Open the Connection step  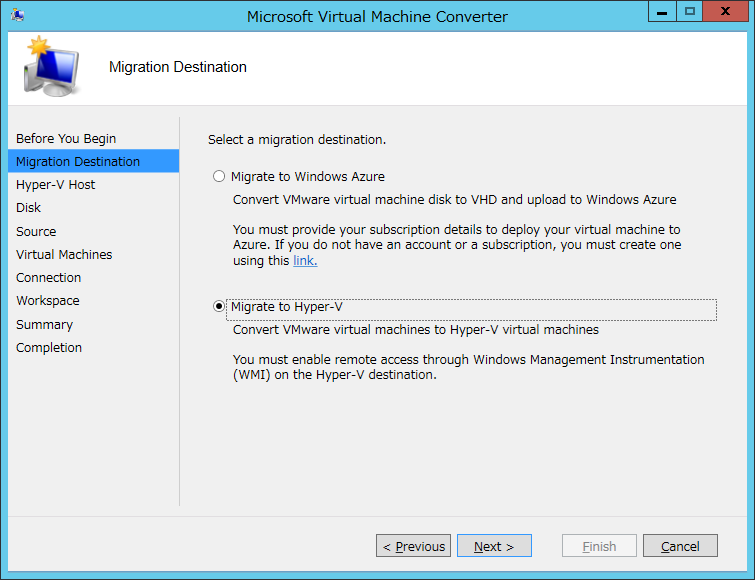coord(48,278)
